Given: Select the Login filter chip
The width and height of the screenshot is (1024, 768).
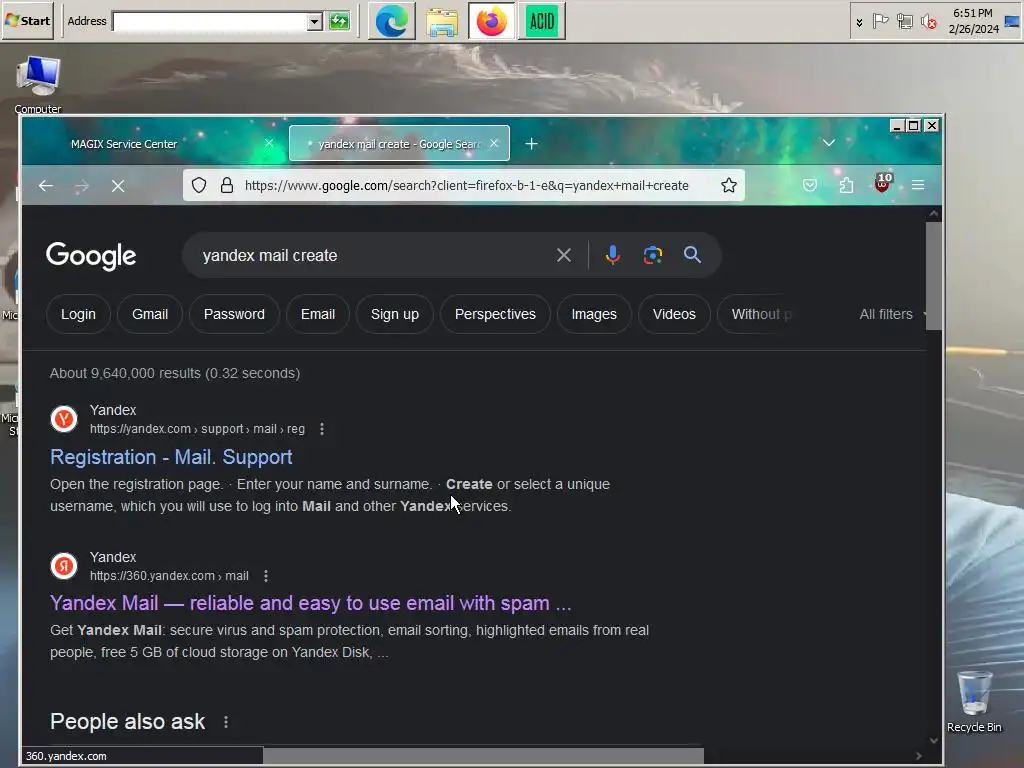Looking at the screenshot, I should (78, 314).
